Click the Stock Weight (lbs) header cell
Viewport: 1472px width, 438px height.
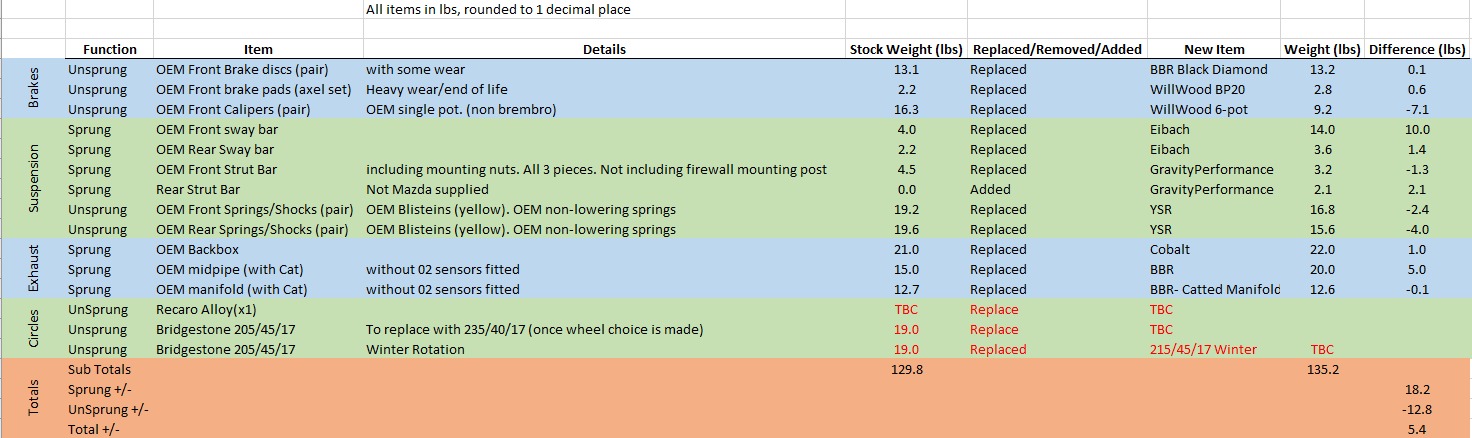click(x=906, y=49)
